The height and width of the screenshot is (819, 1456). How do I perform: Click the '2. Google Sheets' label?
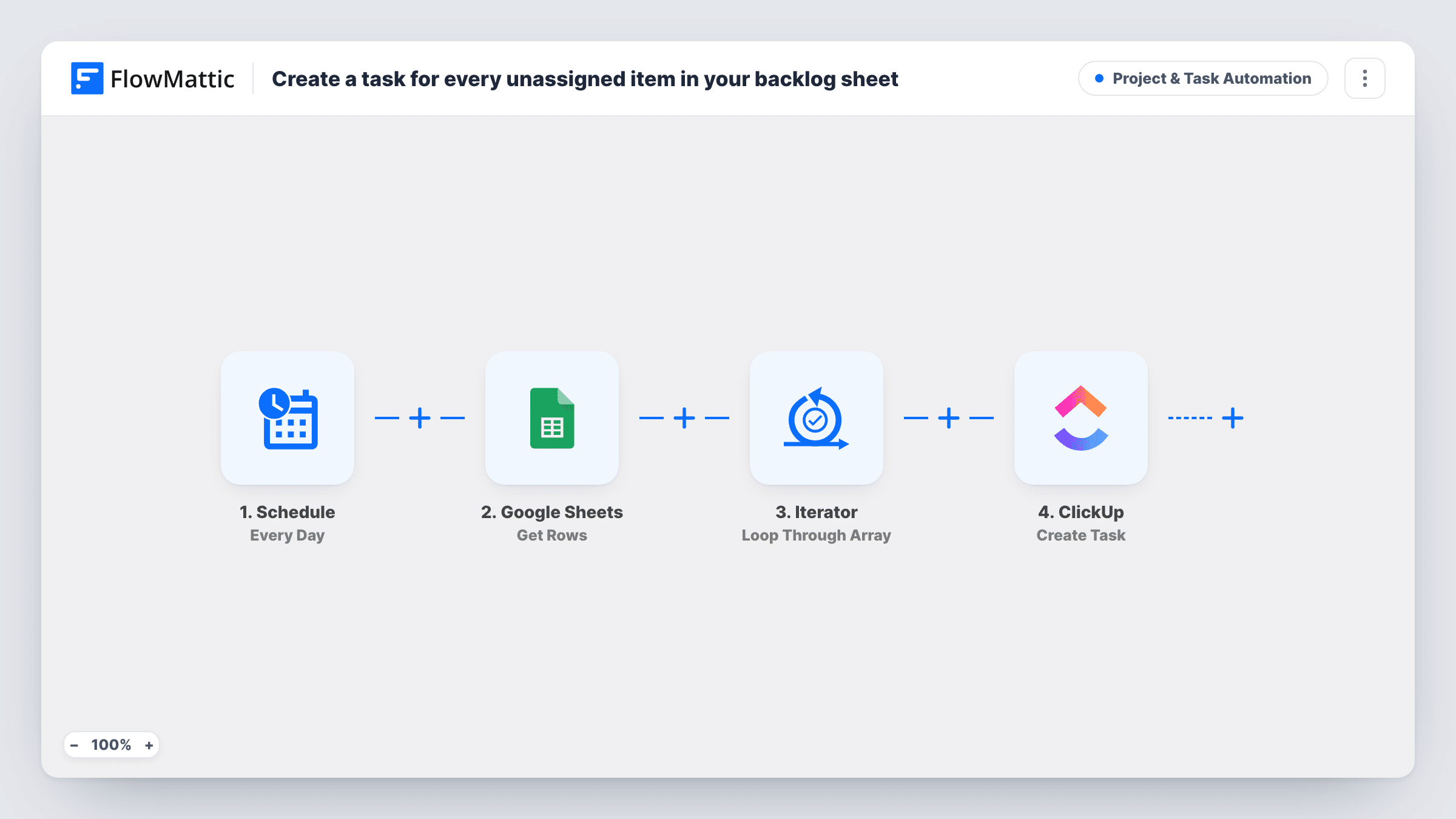click(552, 512)
